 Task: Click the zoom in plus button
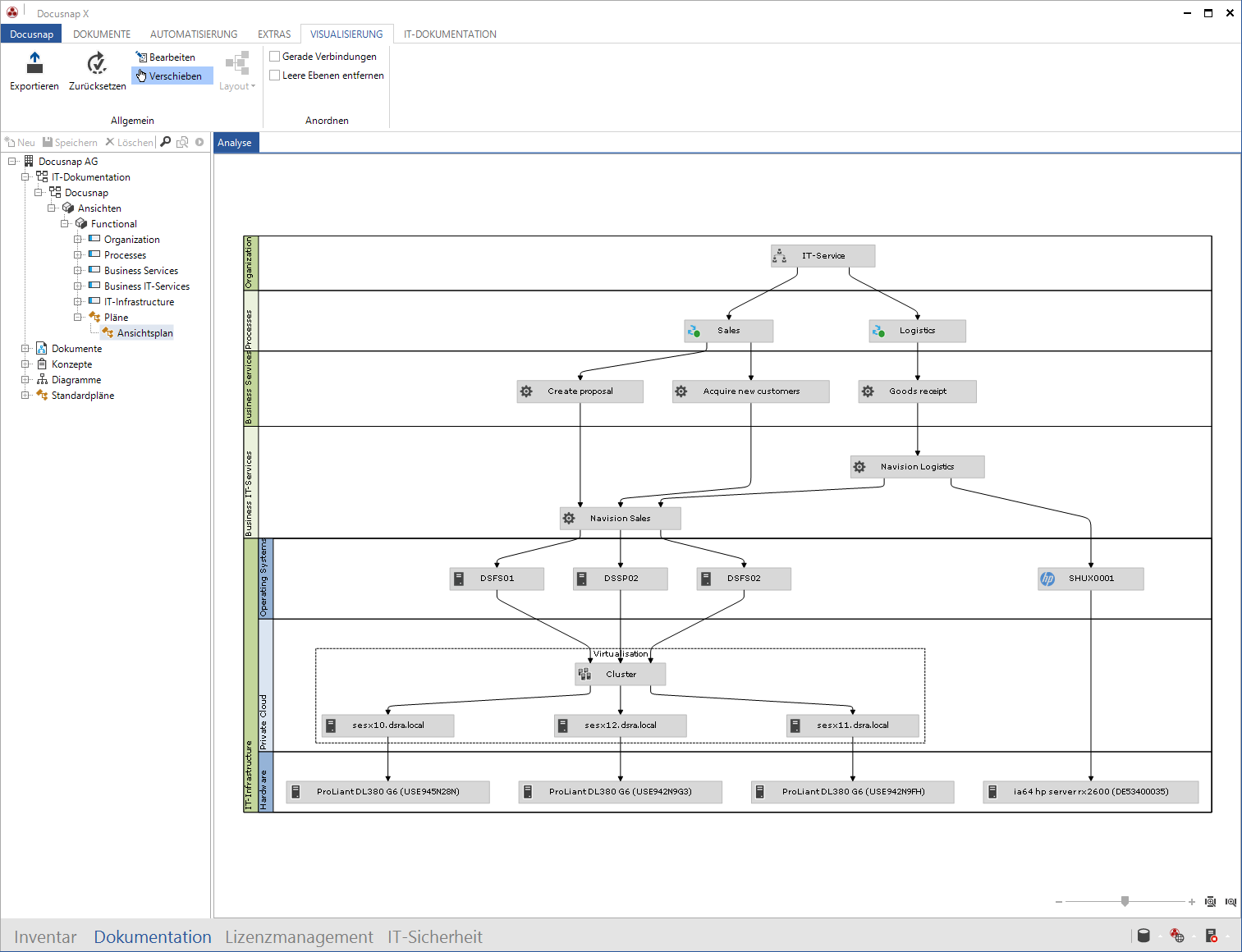pyautogui.click(x=1192, y=902)
